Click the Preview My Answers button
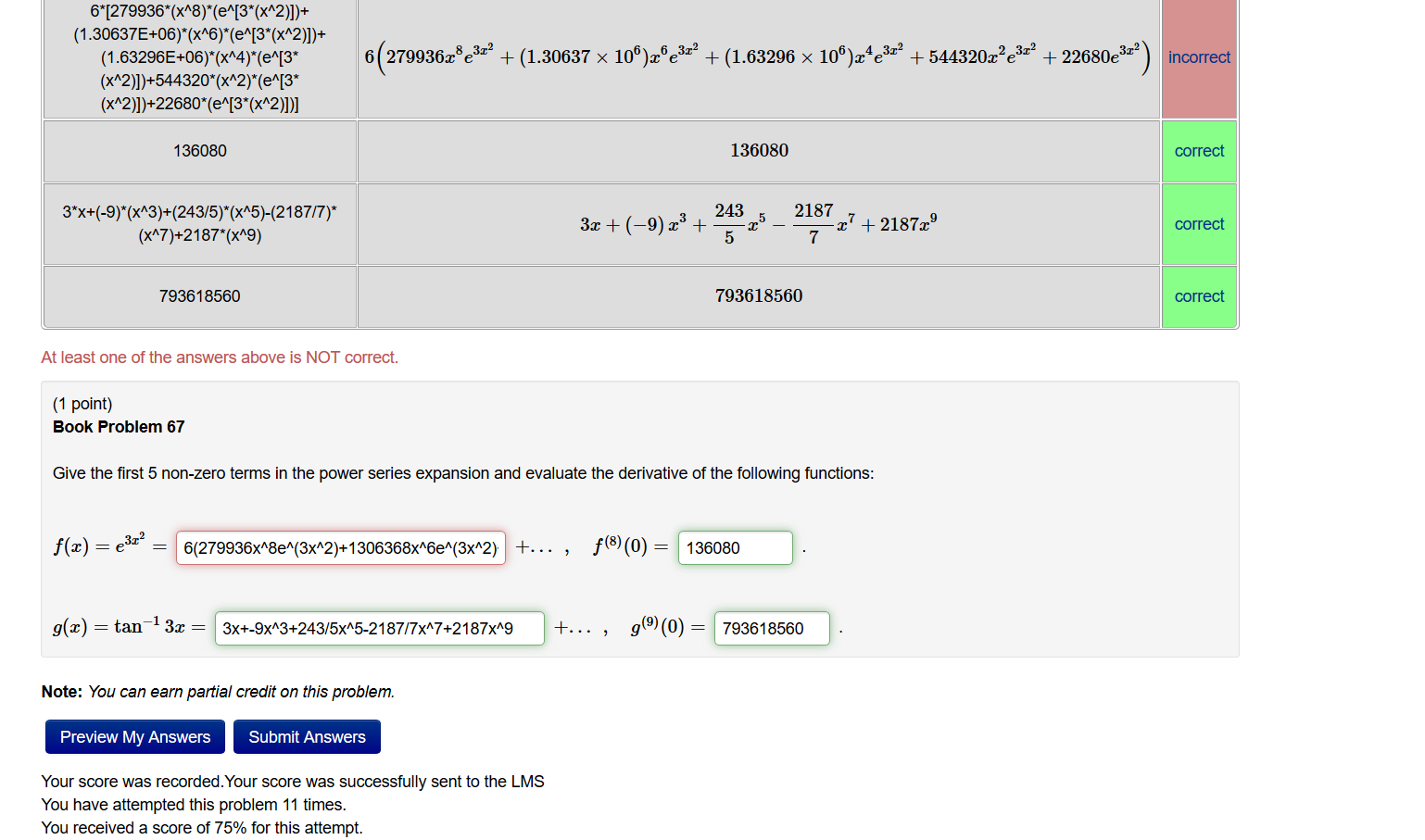 tap(134, 736)
